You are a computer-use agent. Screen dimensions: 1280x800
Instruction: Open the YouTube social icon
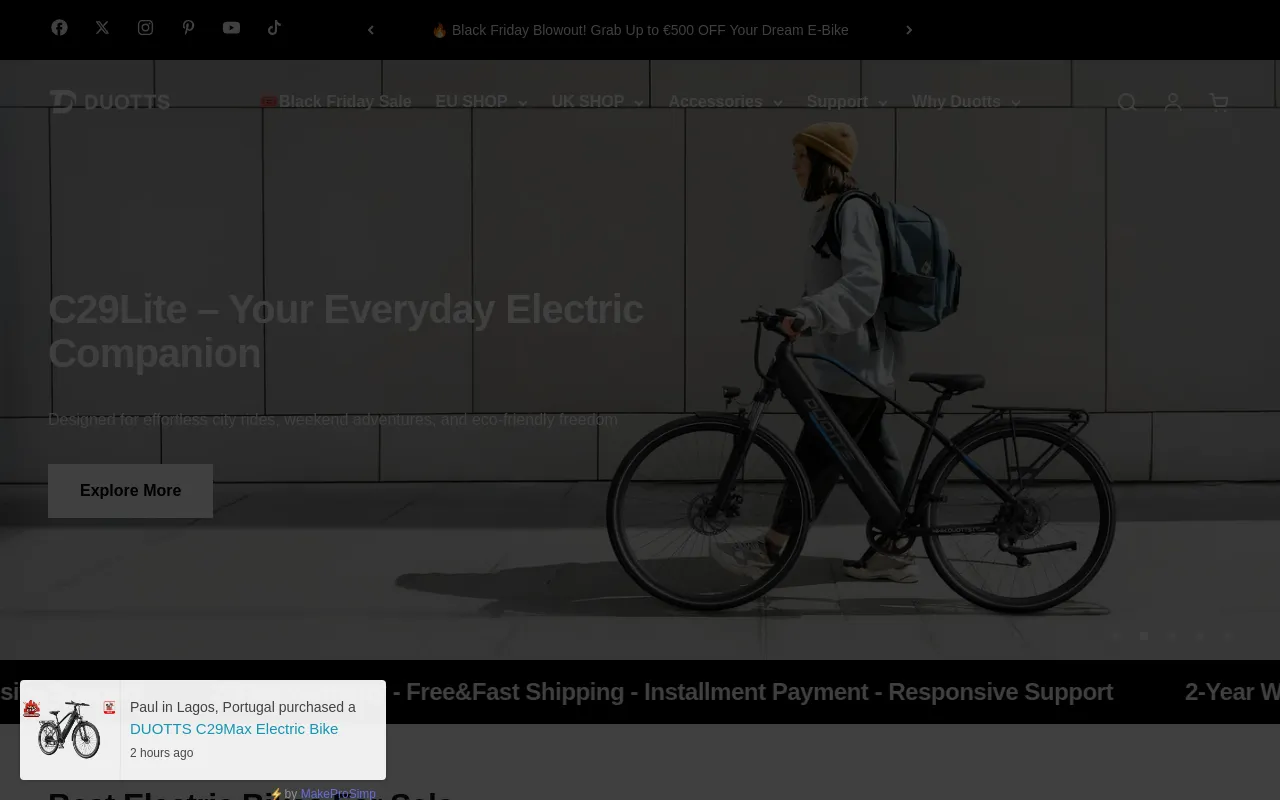point(231,28)
